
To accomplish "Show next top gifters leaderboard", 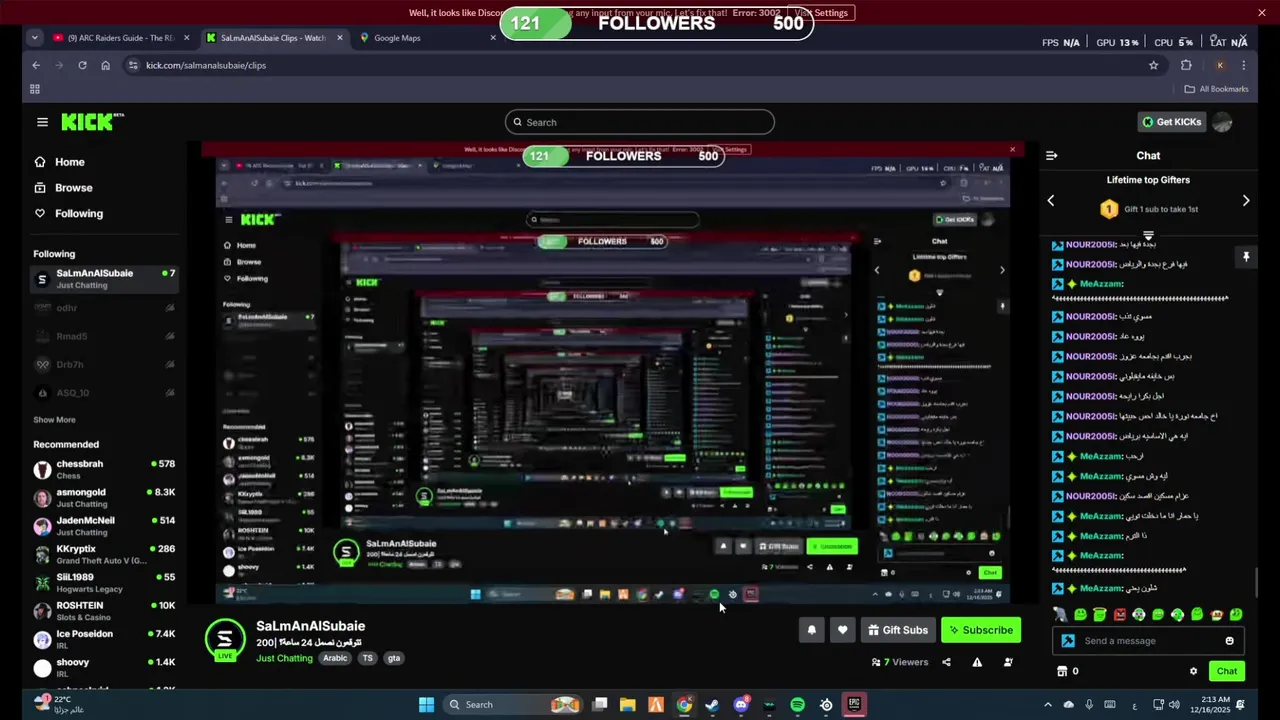I will pyautogui.click(x=1246, y=201).
